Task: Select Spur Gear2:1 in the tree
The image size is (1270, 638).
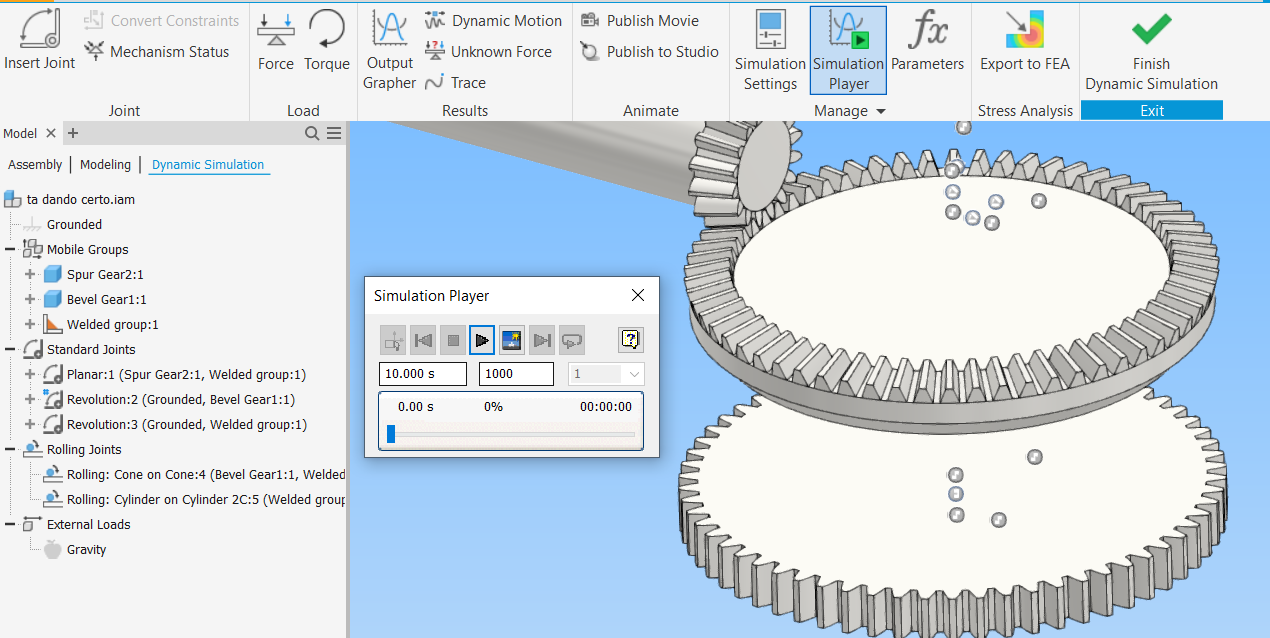Action: pos(105,274)
